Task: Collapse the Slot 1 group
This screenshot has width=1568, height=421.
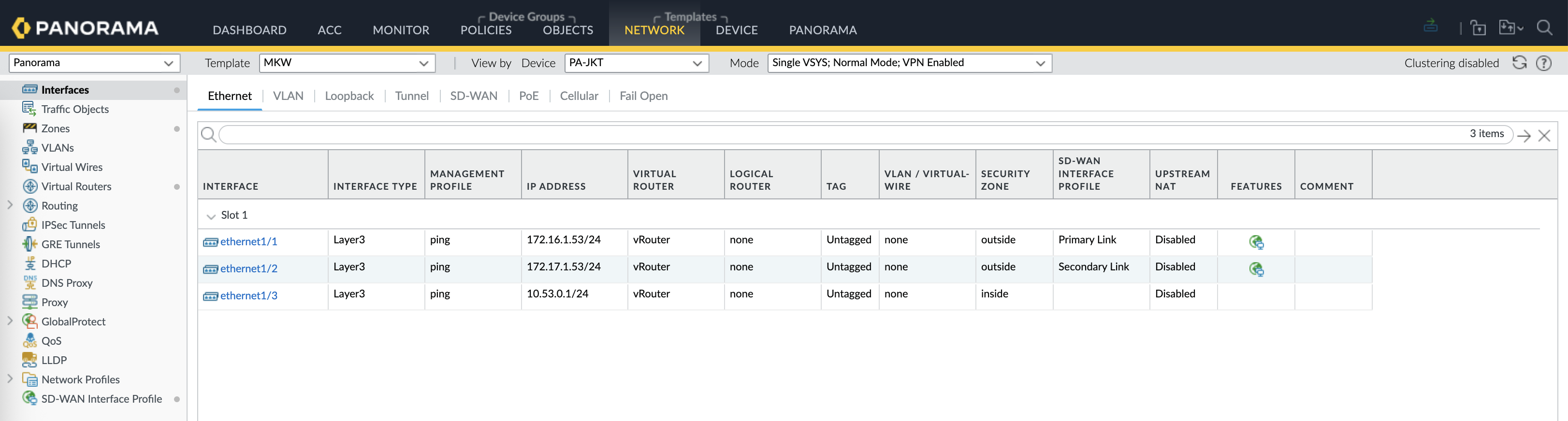Action: 211,216
